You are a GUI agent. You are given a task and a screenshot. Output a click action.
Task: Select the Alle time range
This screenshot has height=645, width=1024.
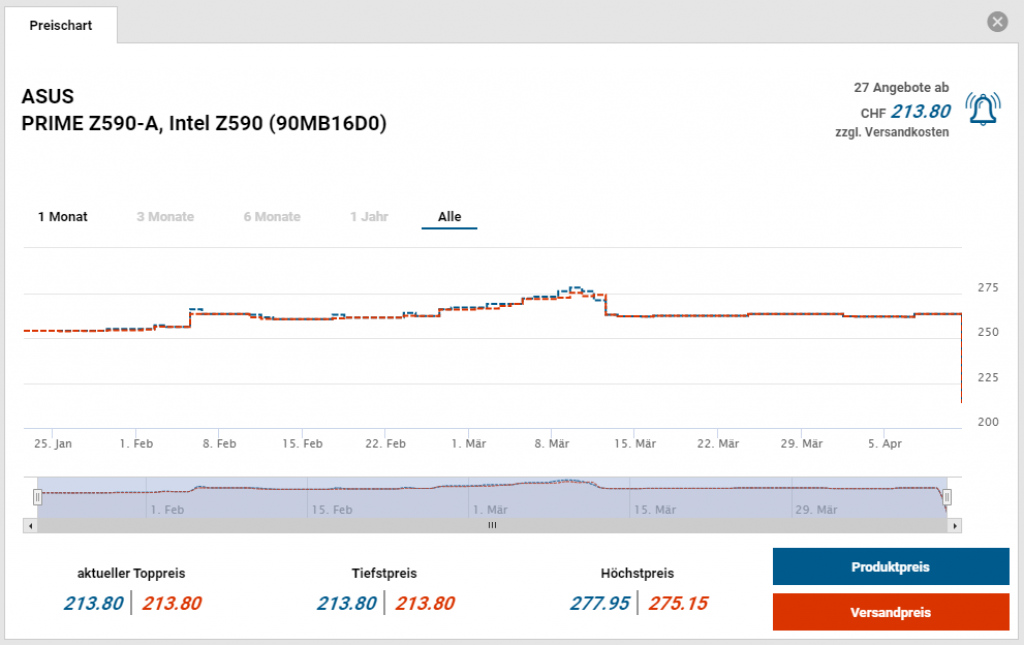449,217
